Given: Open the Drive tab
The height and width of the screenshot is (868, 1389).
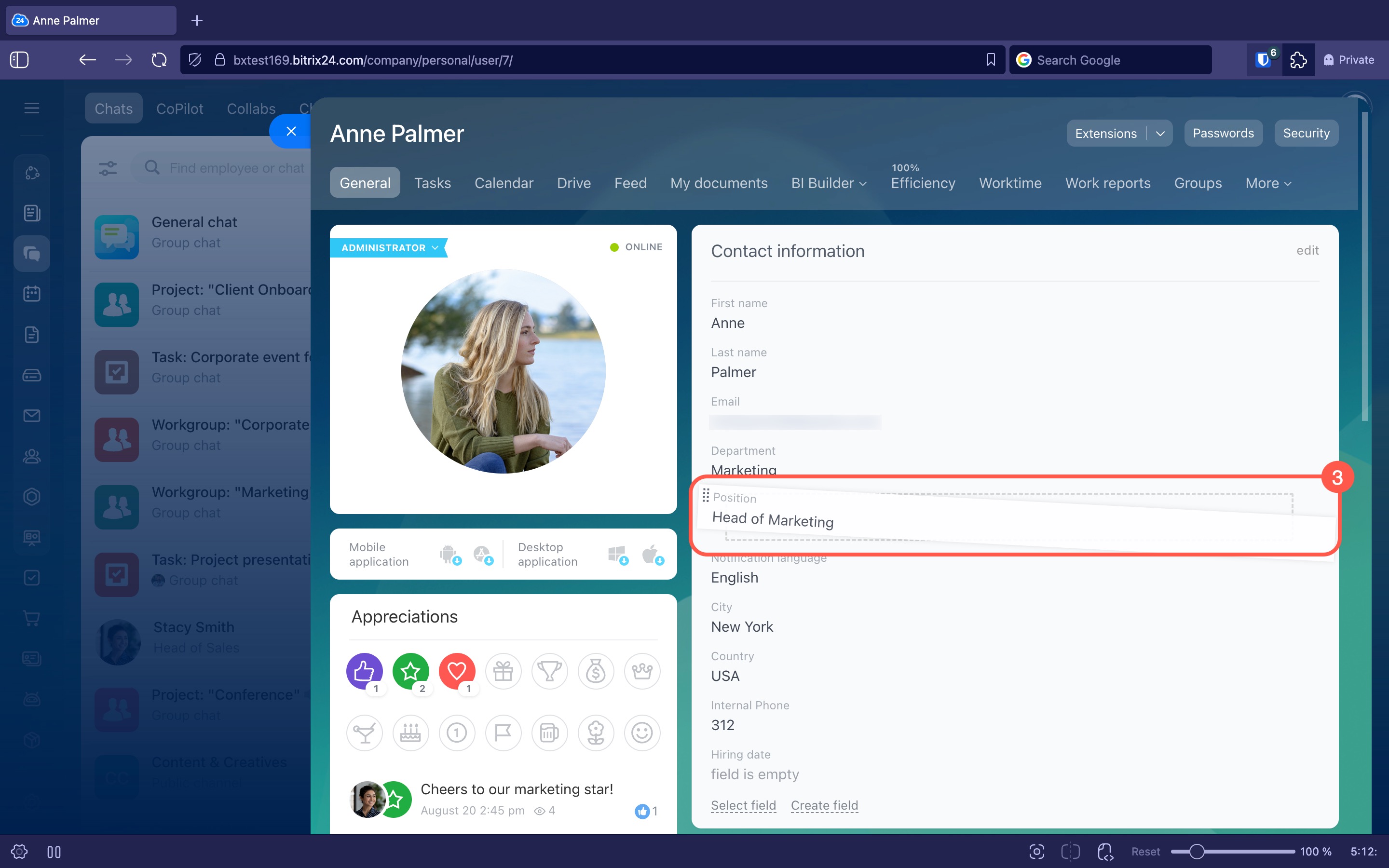Looking at the screenshot, I should tap(574, 183).
